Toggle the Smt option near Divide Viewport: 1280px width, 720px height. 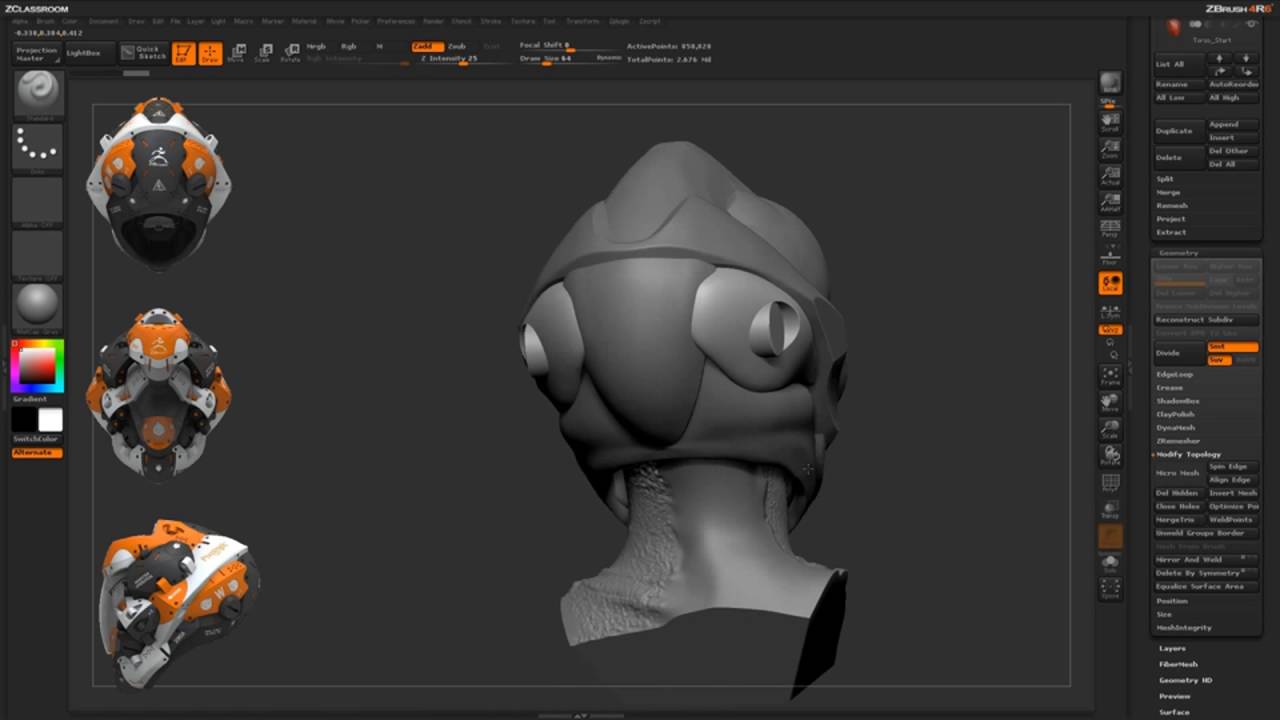click(1232, 347)
